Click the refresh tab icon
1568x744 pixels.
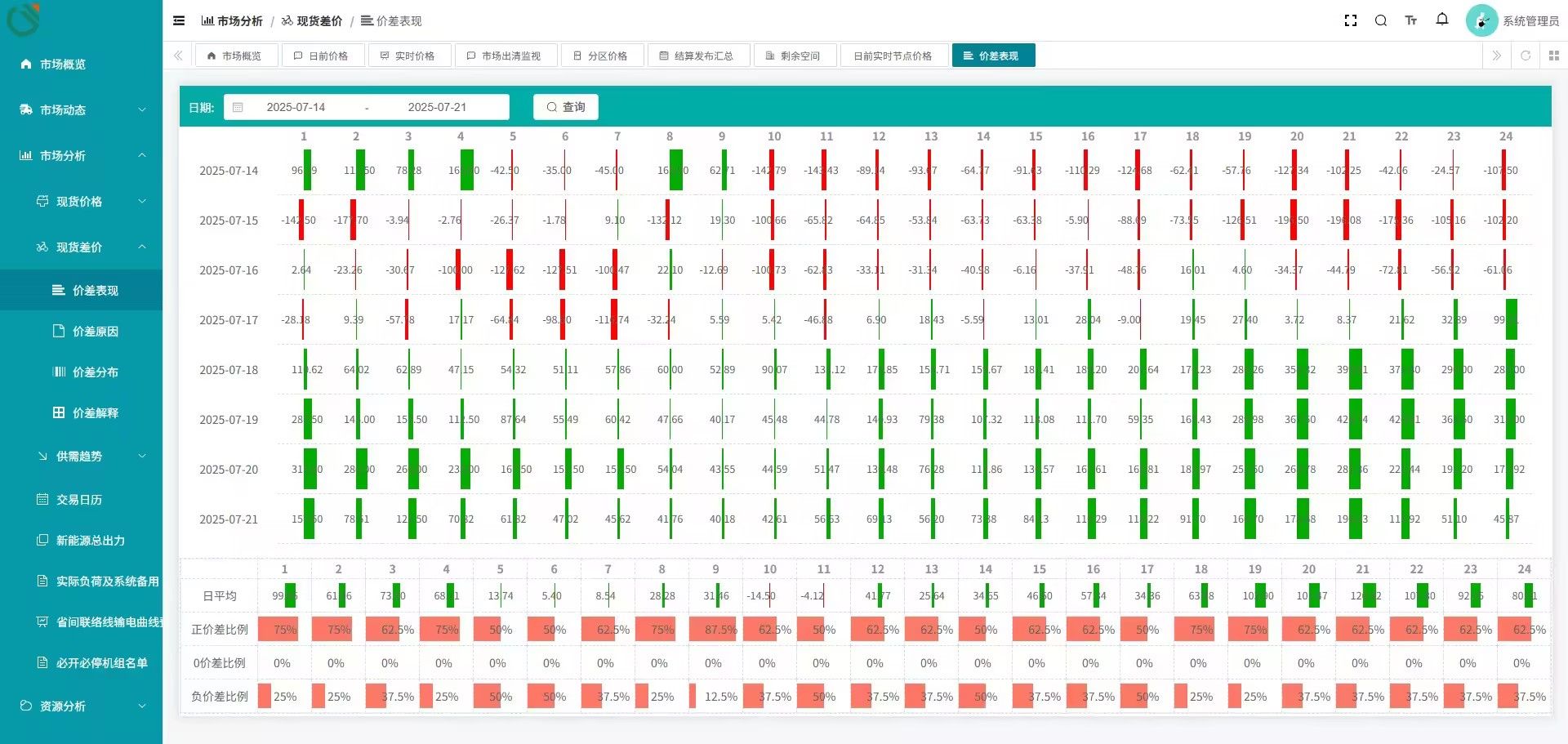[x=1525, y=56]
